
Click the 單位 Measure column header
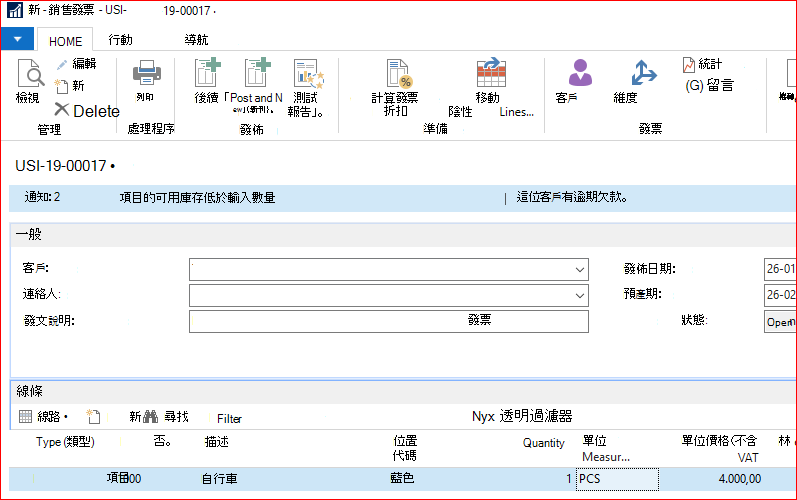(x=606, y=449)
